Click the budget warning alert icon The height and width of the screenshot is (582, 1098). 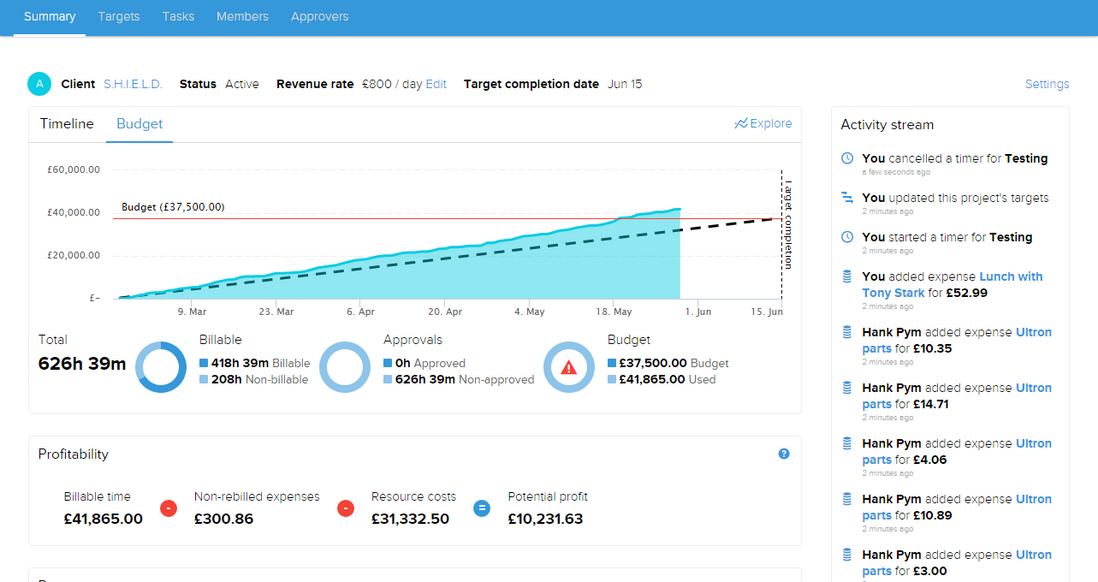[569, 367]
